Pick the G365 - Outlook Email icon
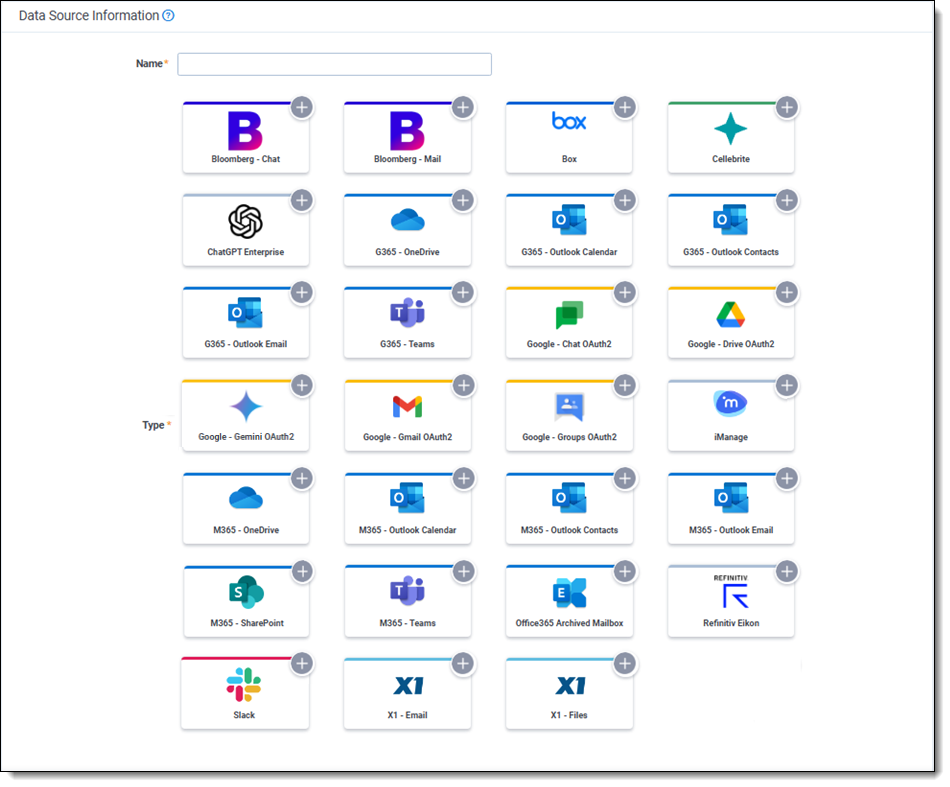Viewport: 950px width, 787px height. point(245,313)
